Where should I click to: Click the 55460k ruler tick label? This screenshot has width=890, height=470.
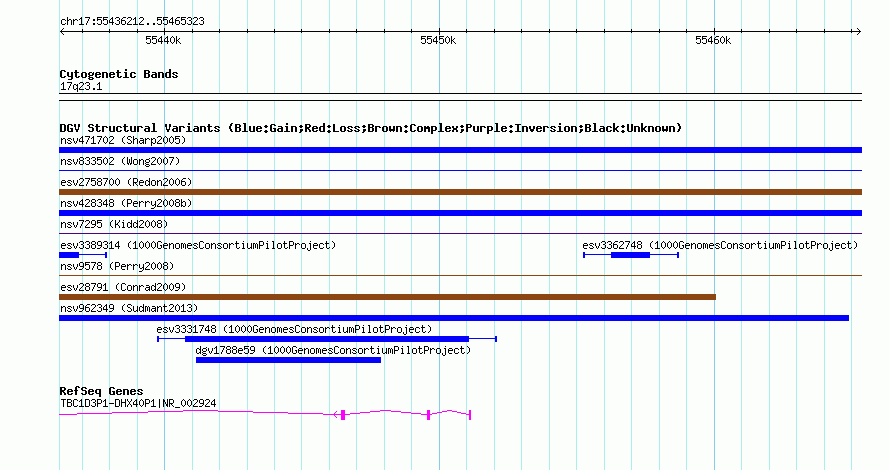click(x=713, y=40)
